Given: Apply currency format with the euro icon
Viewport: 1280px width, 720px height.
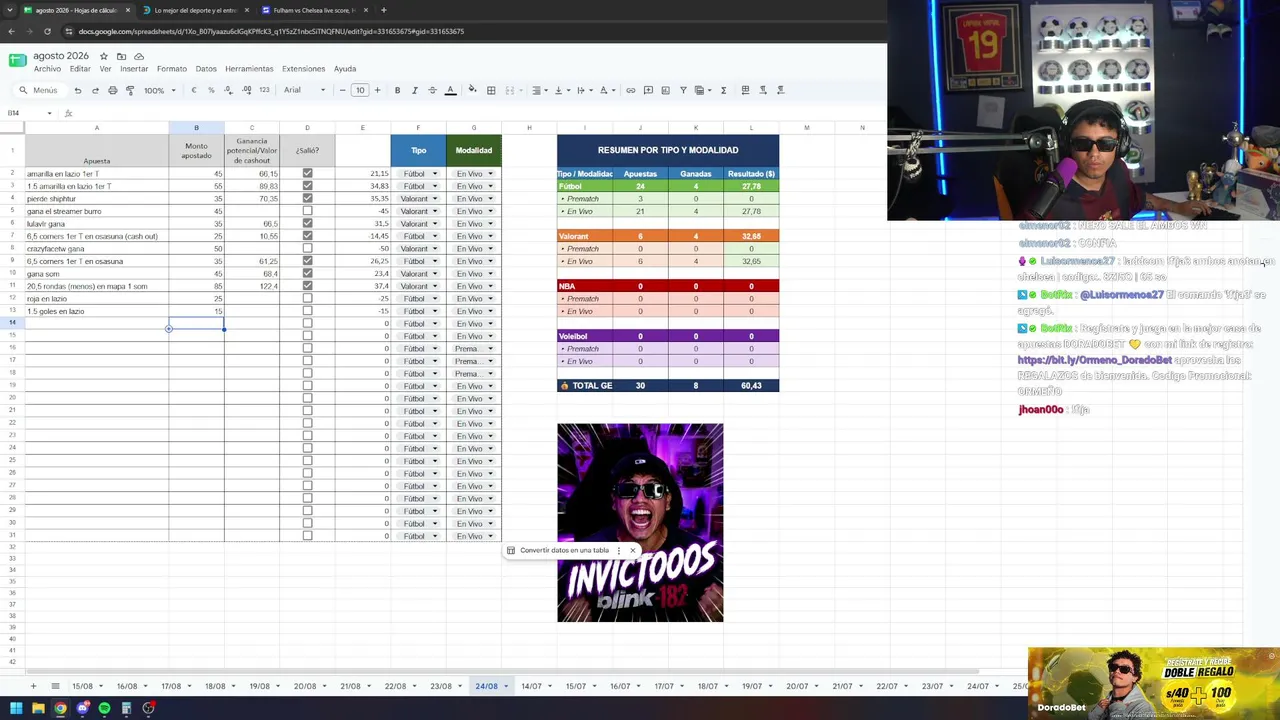Looking at the screenshot, I should pyautogui.click(x=194, y=90).
